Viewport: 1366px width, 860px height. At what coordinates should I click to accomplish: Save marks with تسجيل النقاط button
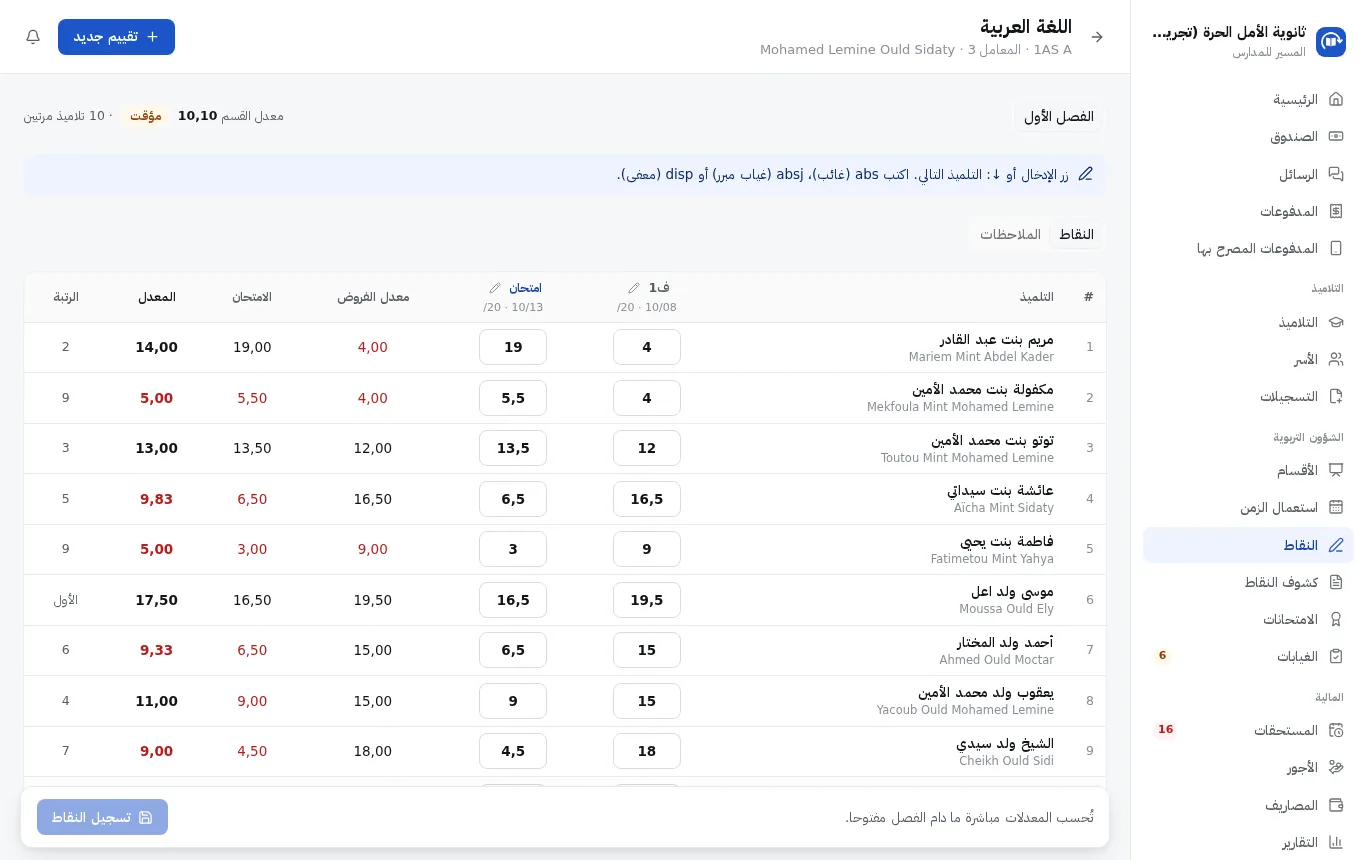pos(102,817)
